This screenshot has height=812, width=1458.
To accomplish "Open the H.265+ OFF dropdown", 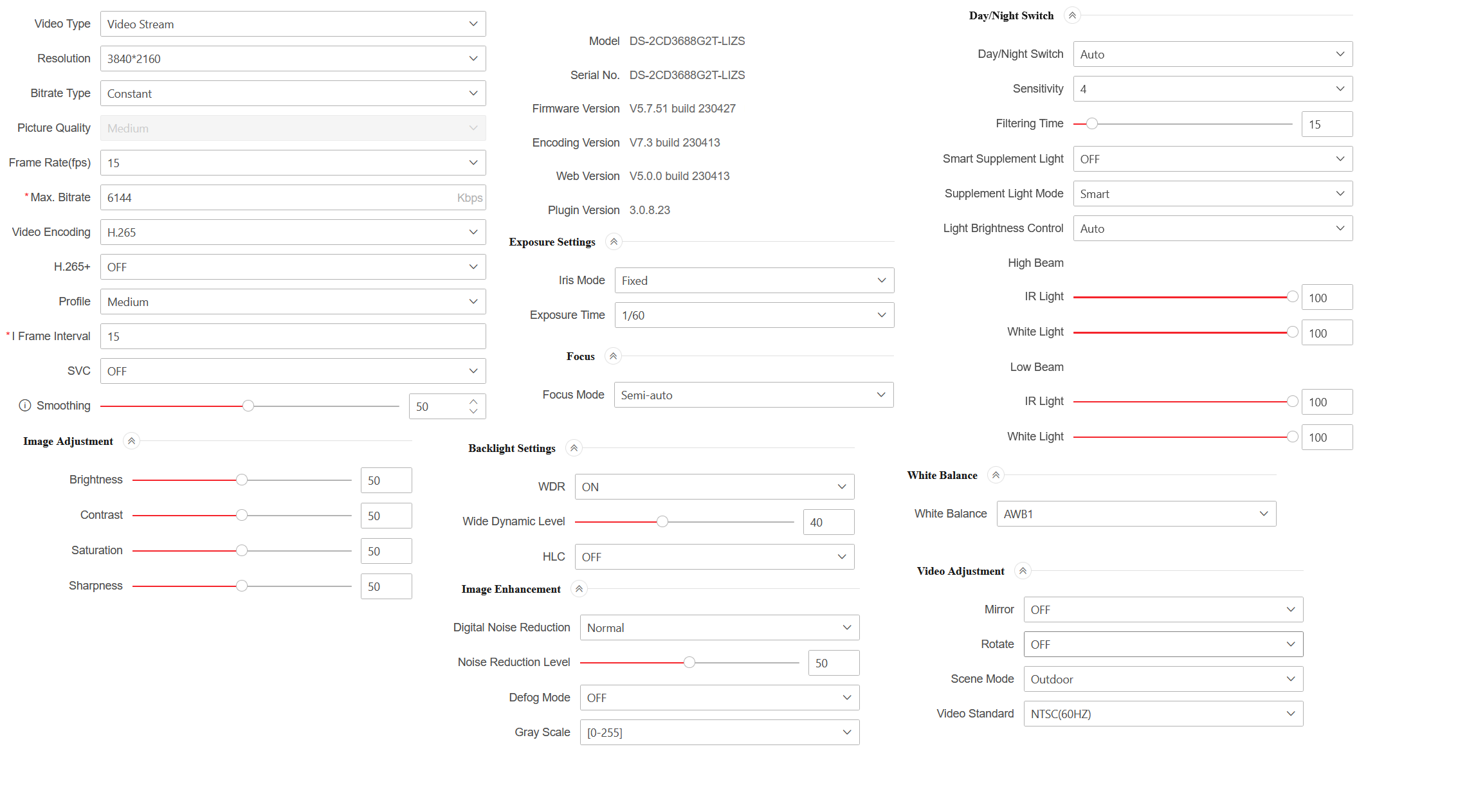I will coord(293,267).
